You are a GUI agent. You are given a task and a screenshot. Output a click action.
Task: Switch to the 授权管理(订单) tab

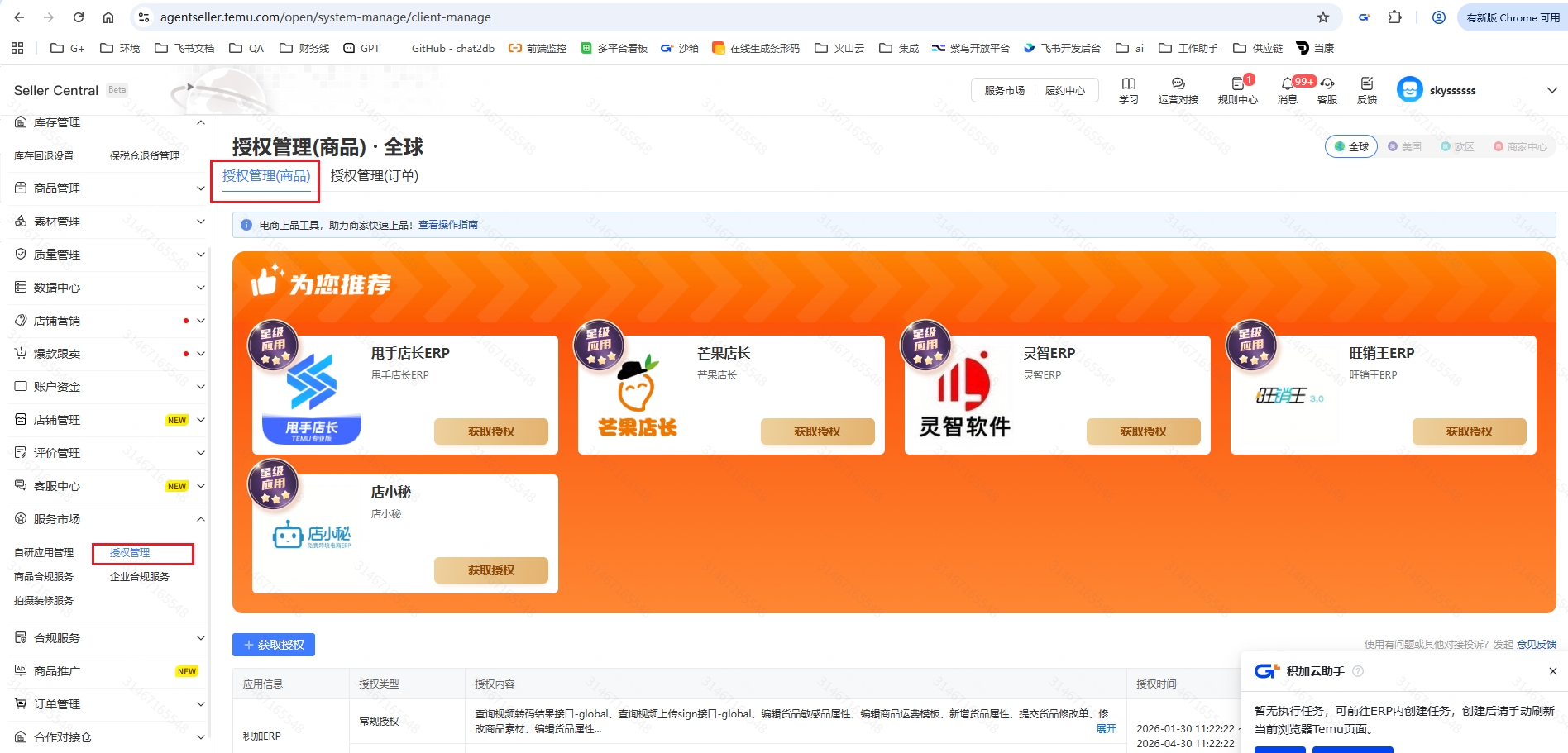pyautogui.click(x=375, y=176)
